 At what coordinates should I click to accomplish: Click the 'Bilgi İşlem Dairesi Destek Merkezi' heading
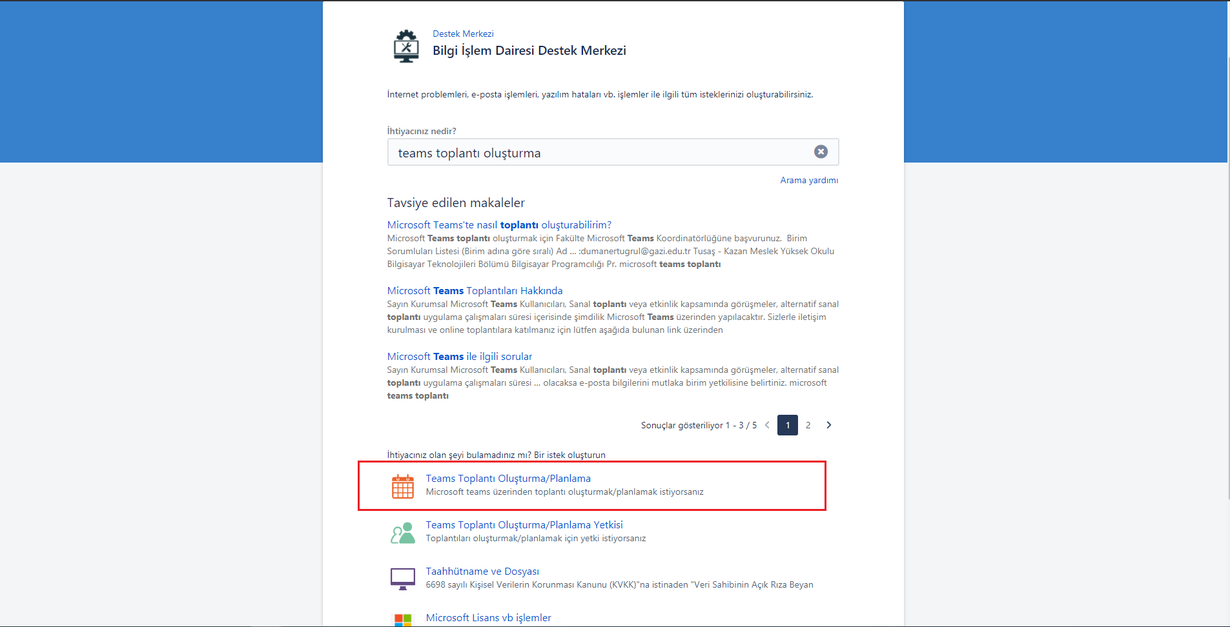529,50
